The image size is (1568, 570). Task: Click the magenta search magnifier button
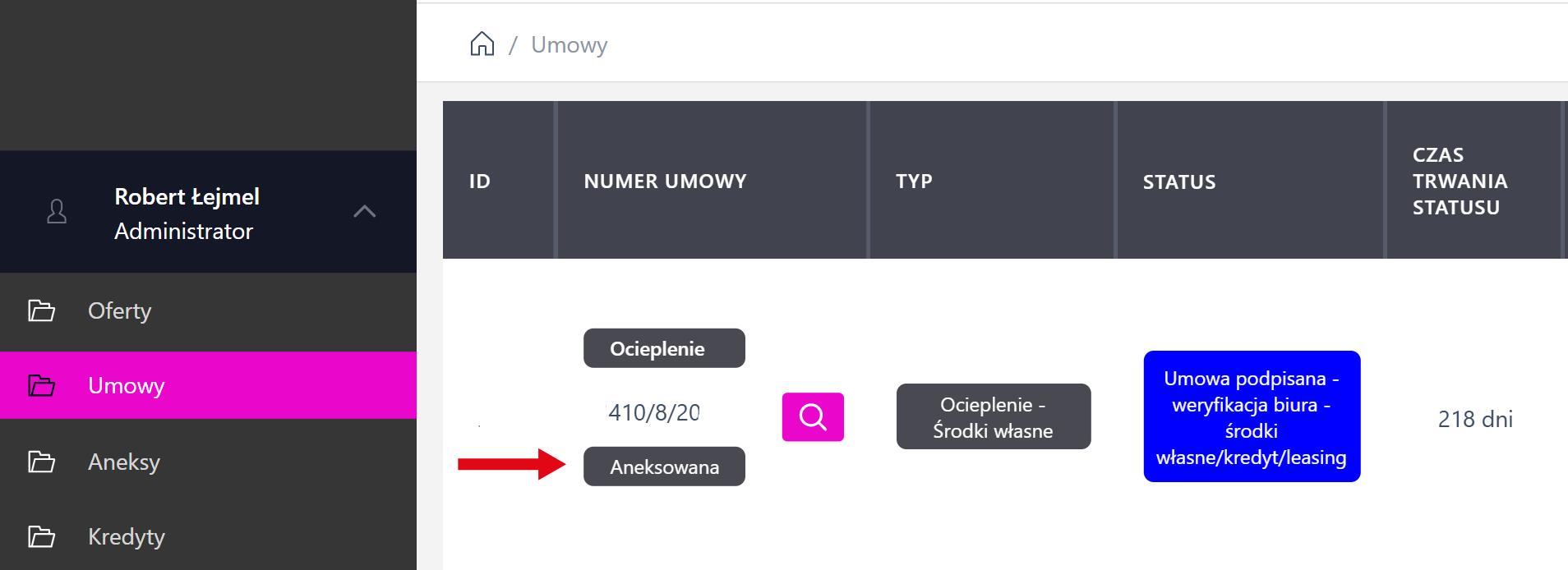pyautogui.click(x=813, y=417)
